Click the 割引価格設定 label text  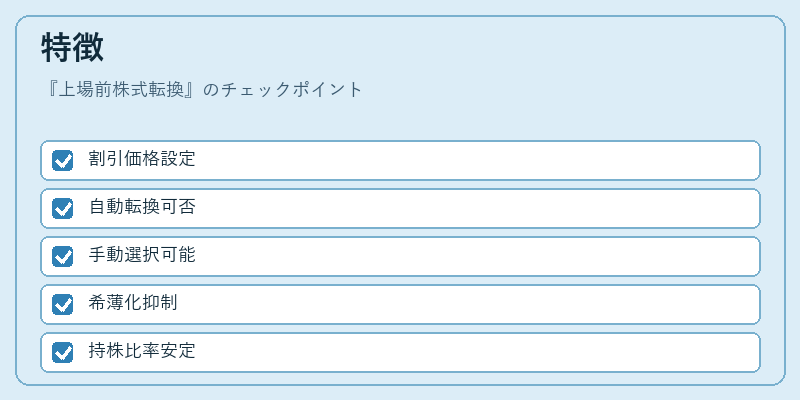click(142, 159)
